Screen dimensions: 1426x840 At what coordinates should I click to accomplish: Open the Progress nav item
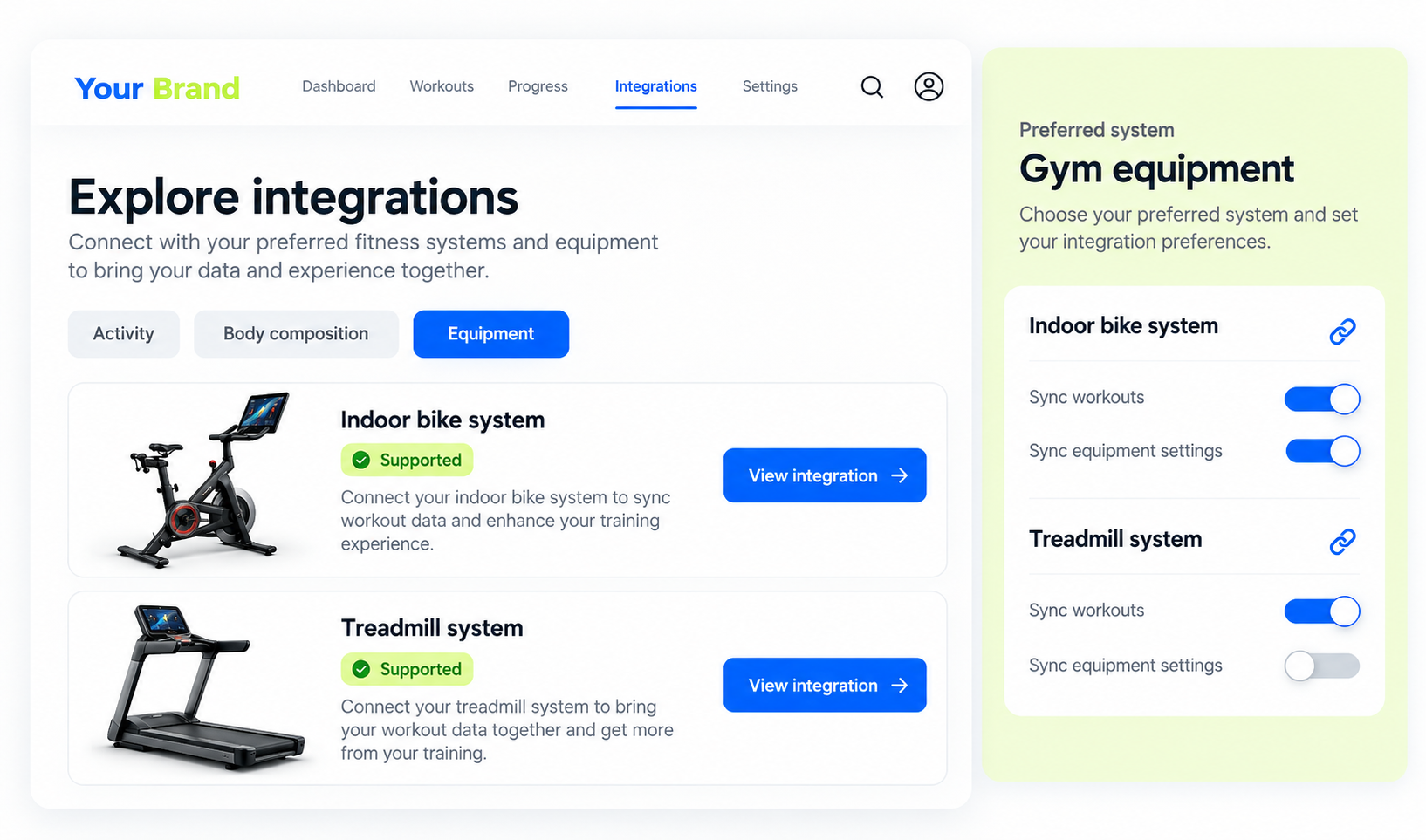(x=538, y=86)
